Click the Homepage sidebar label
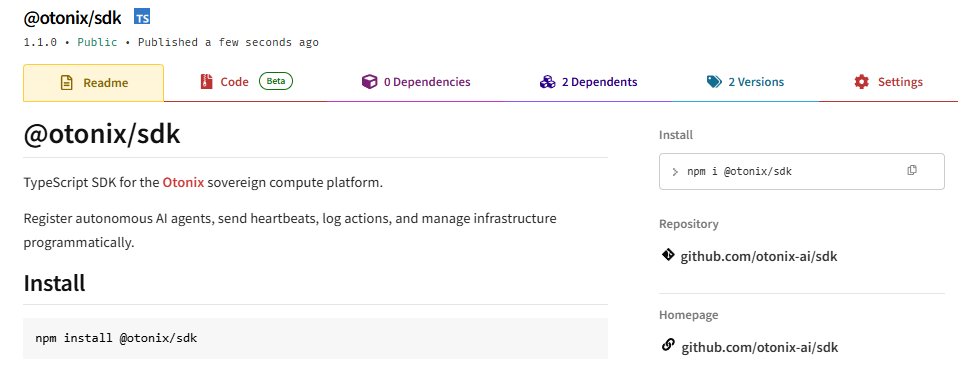This screenshot has height=378, width=976. click(688, 314)
